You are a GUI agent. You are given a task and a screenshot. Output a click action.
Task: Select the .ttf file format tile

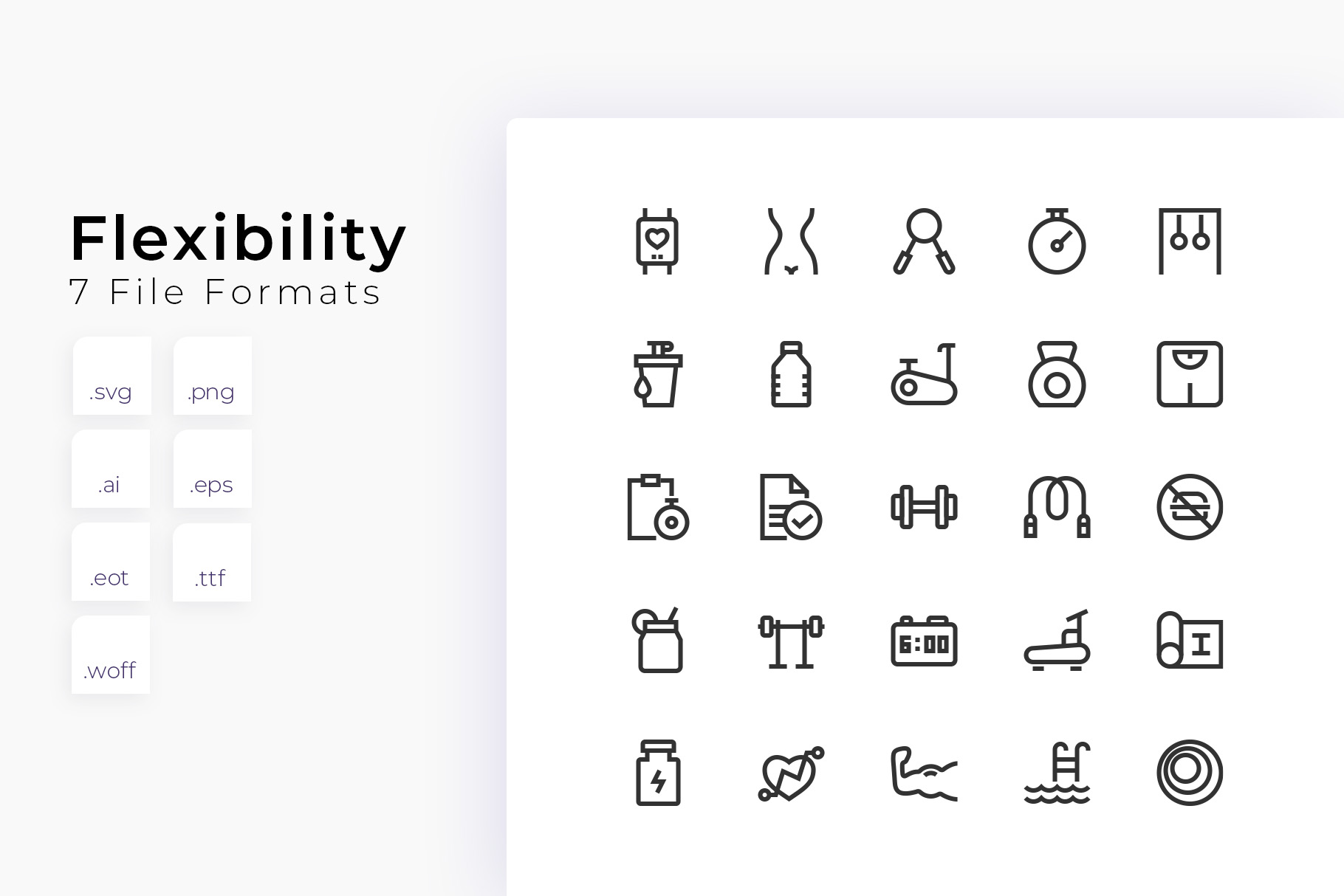[212, 561]
